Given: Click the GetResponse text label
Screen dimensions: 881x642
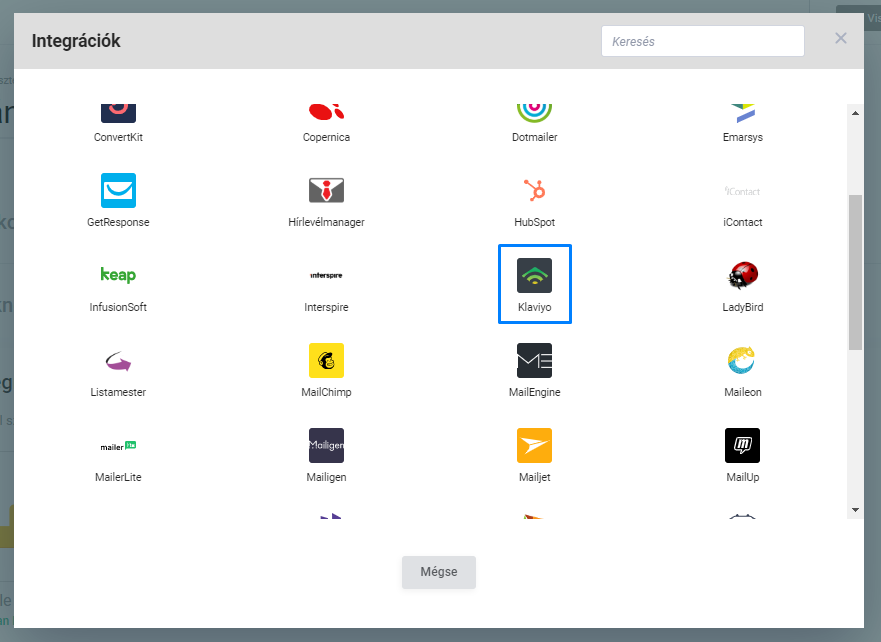Looking at the screenshot, I should click(118, 222).
